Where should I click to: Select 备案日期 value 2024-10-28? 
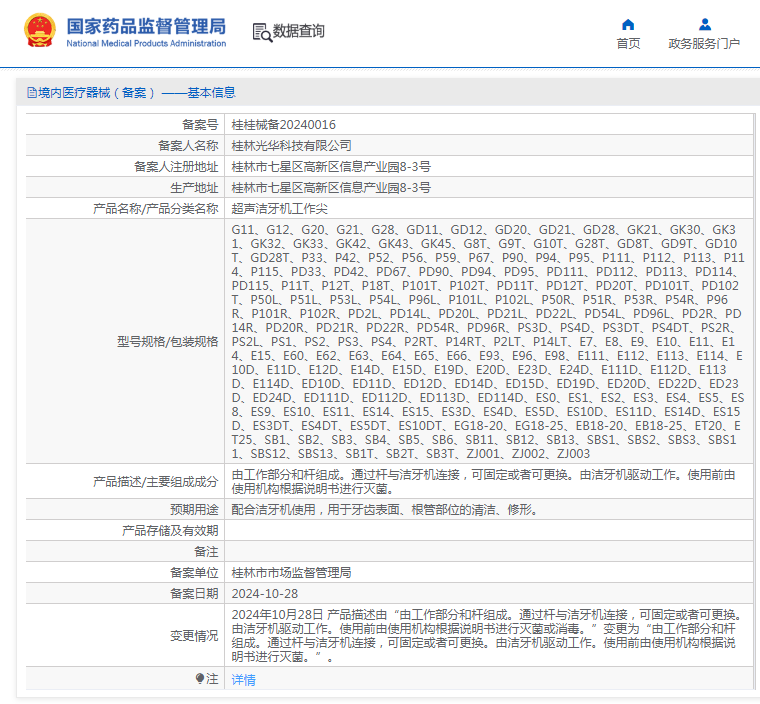[265, 593]
